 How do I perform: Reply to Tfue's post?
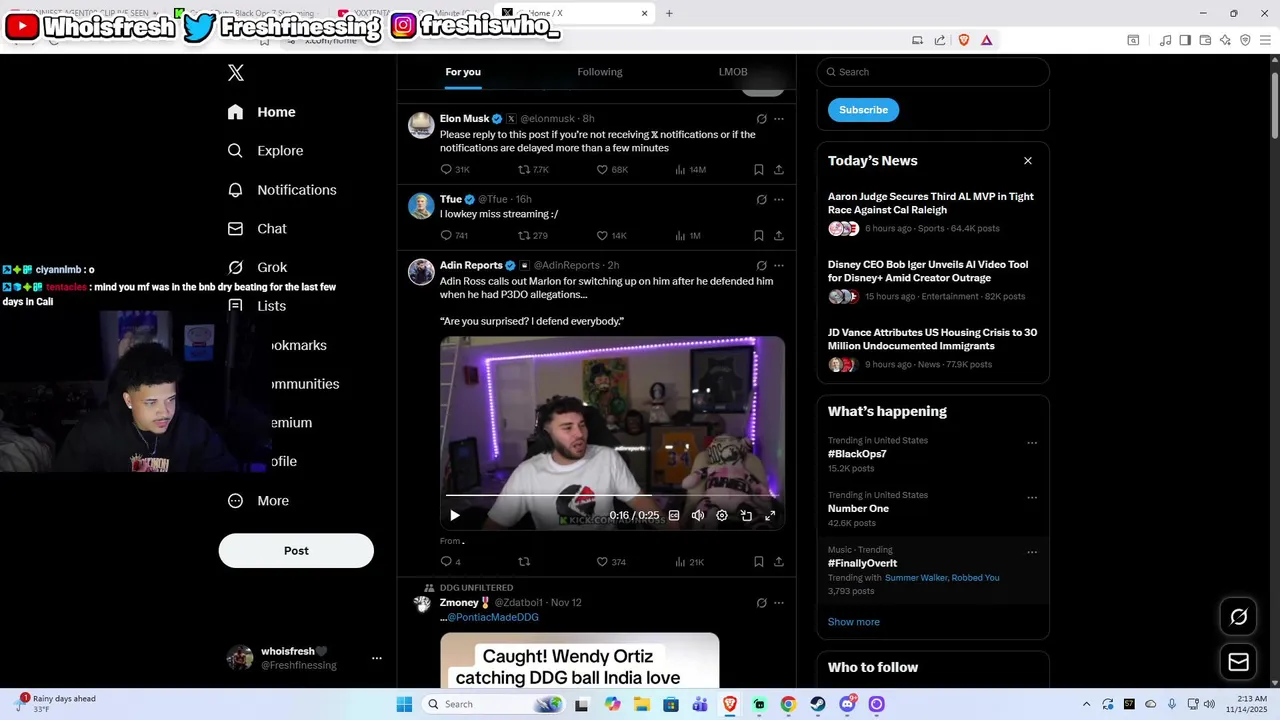[x=446, y=236]
